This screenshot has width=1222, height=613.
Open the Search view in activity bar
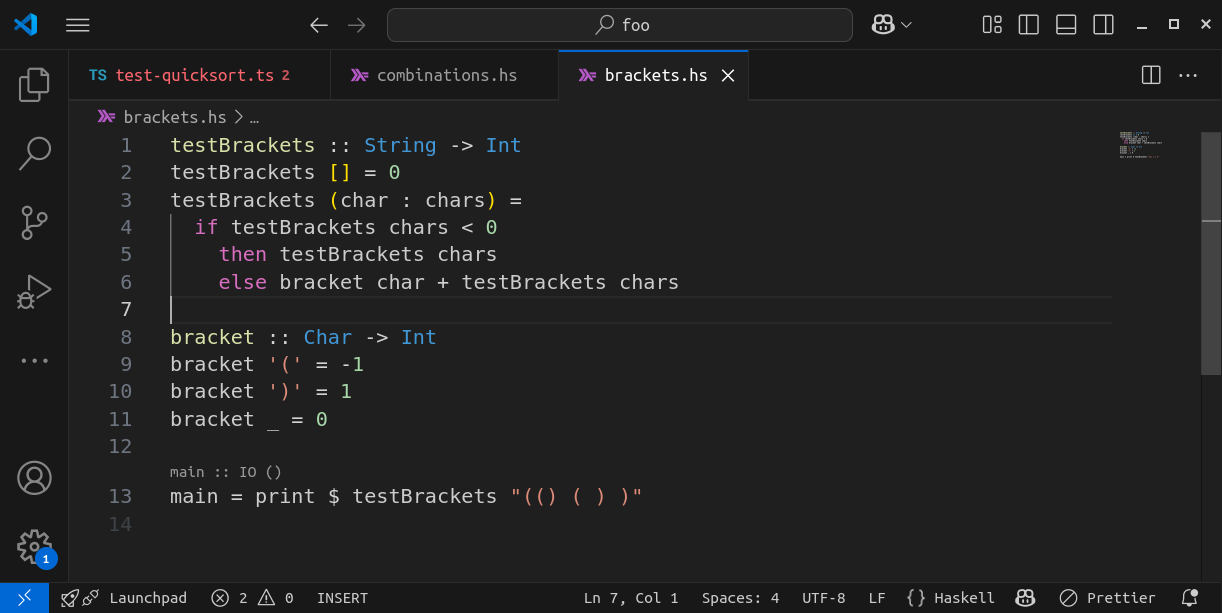34,153
